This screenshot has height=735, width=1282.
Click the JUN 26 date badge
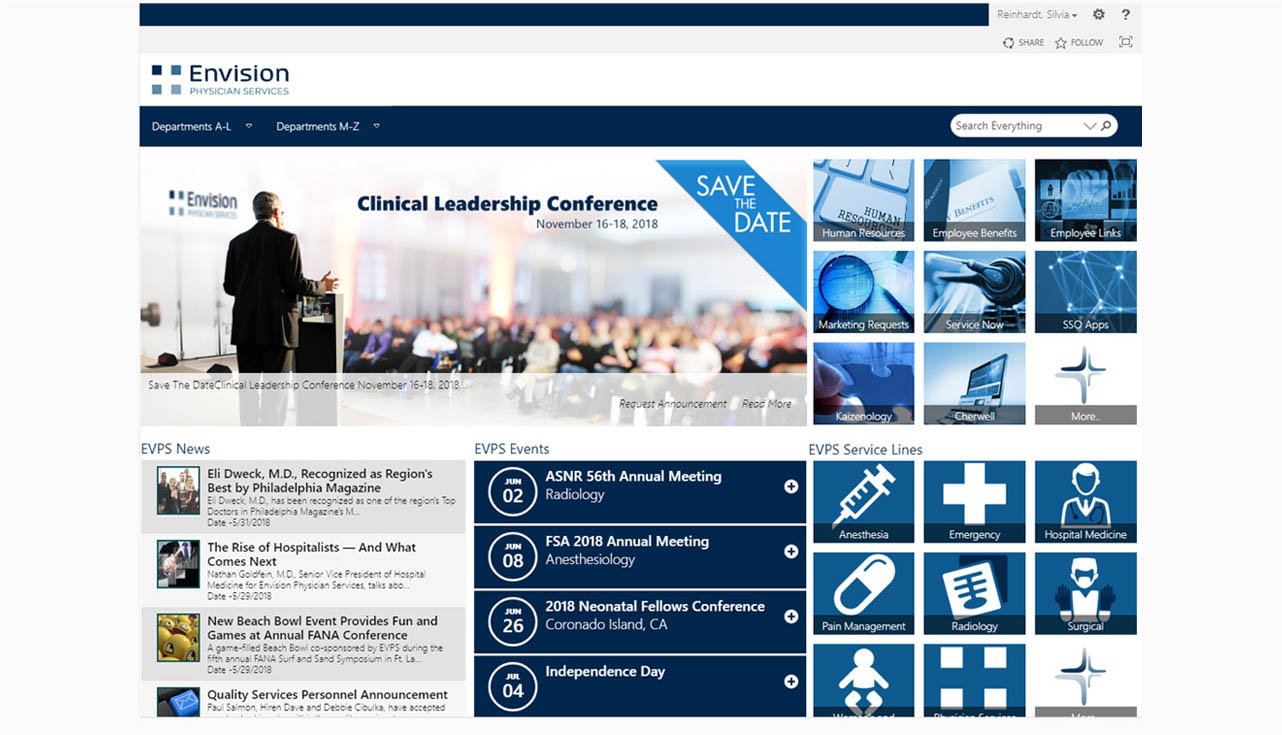click(x=513, y=621)
